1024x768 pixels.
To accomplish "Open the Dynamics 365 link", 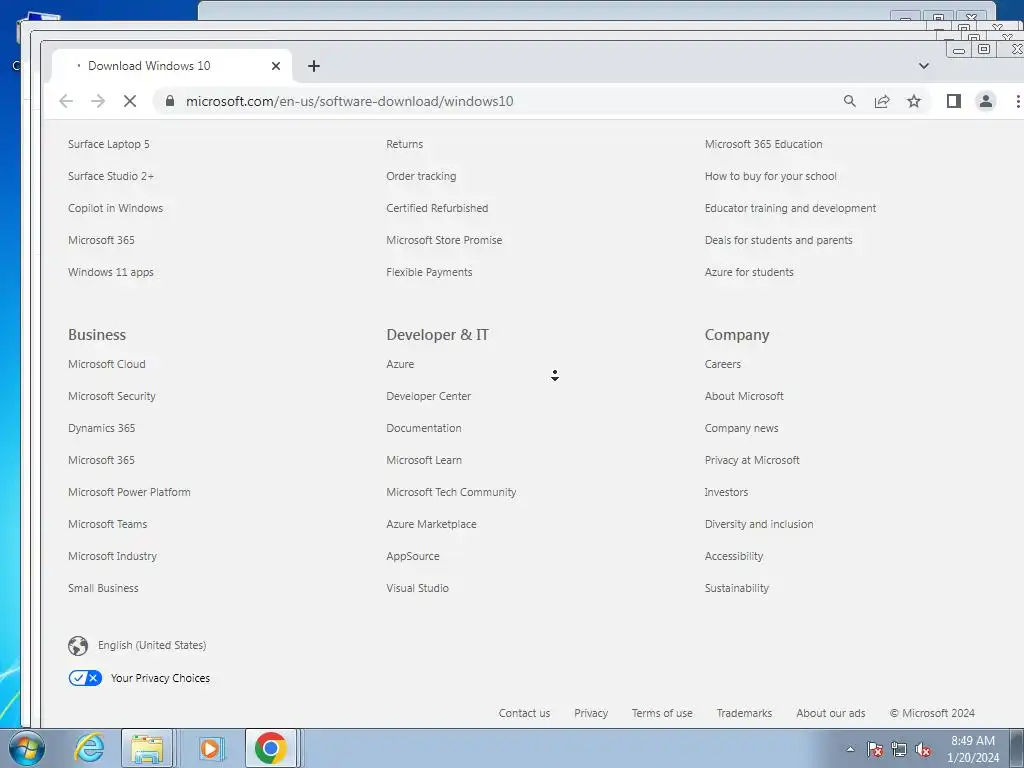I will pyautogui.click(x=101, y=428).
